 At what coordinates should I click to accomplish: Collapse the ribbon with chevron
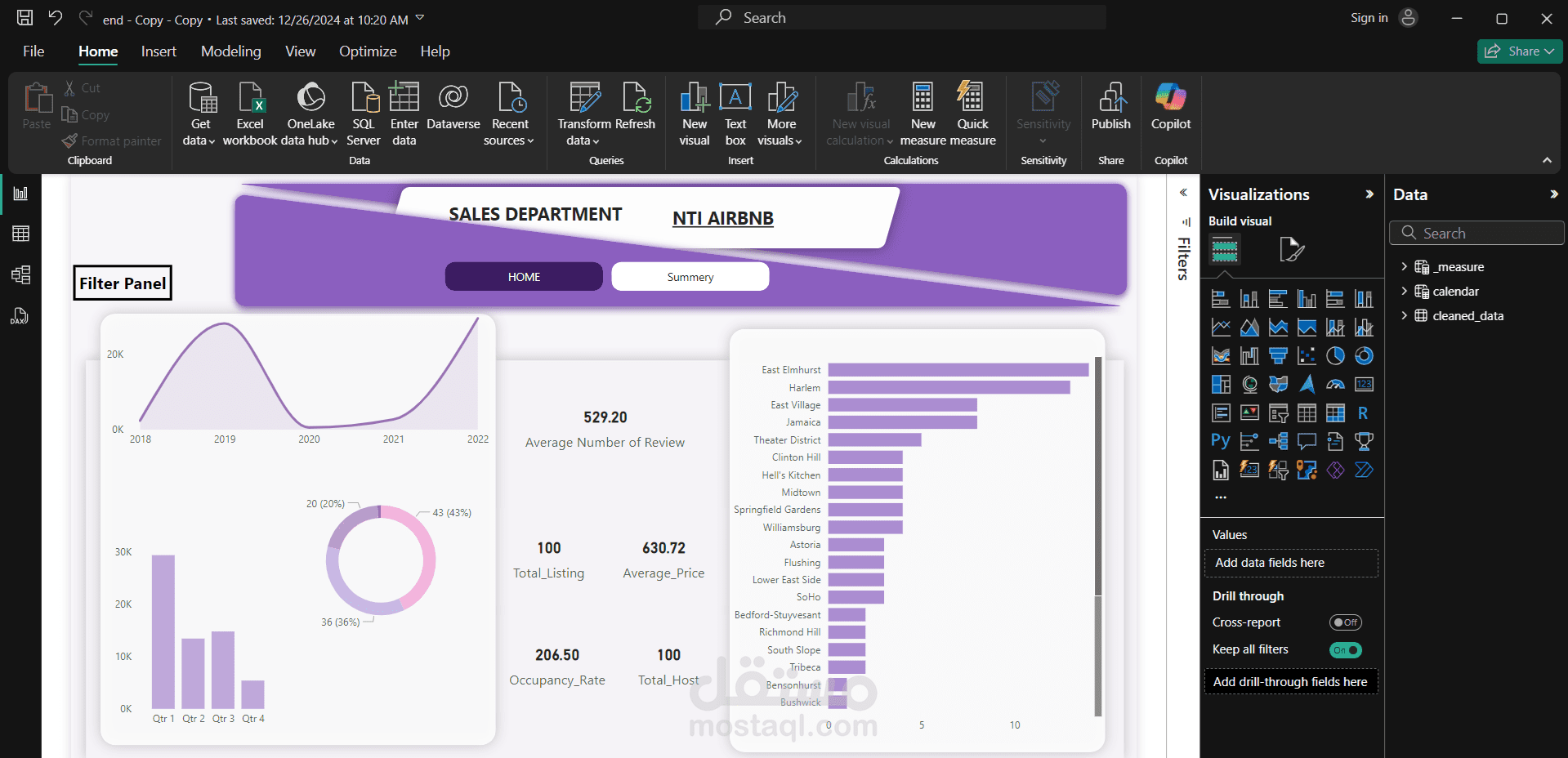[x=1547, y=160]
